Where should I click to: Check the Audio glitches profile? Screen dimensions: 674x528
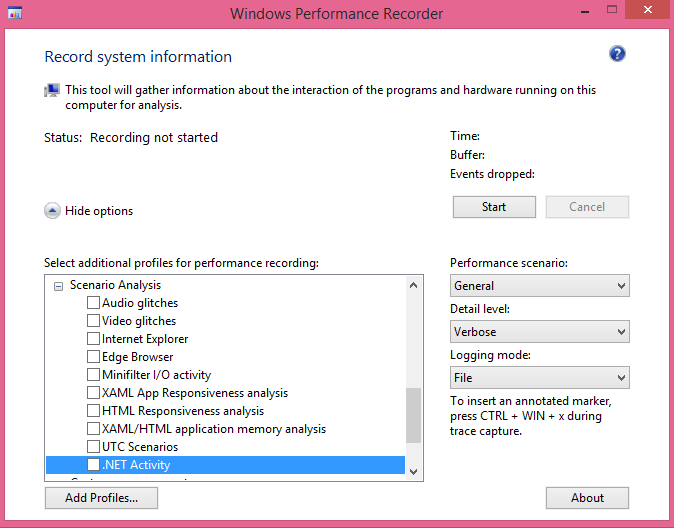[93, 303]
